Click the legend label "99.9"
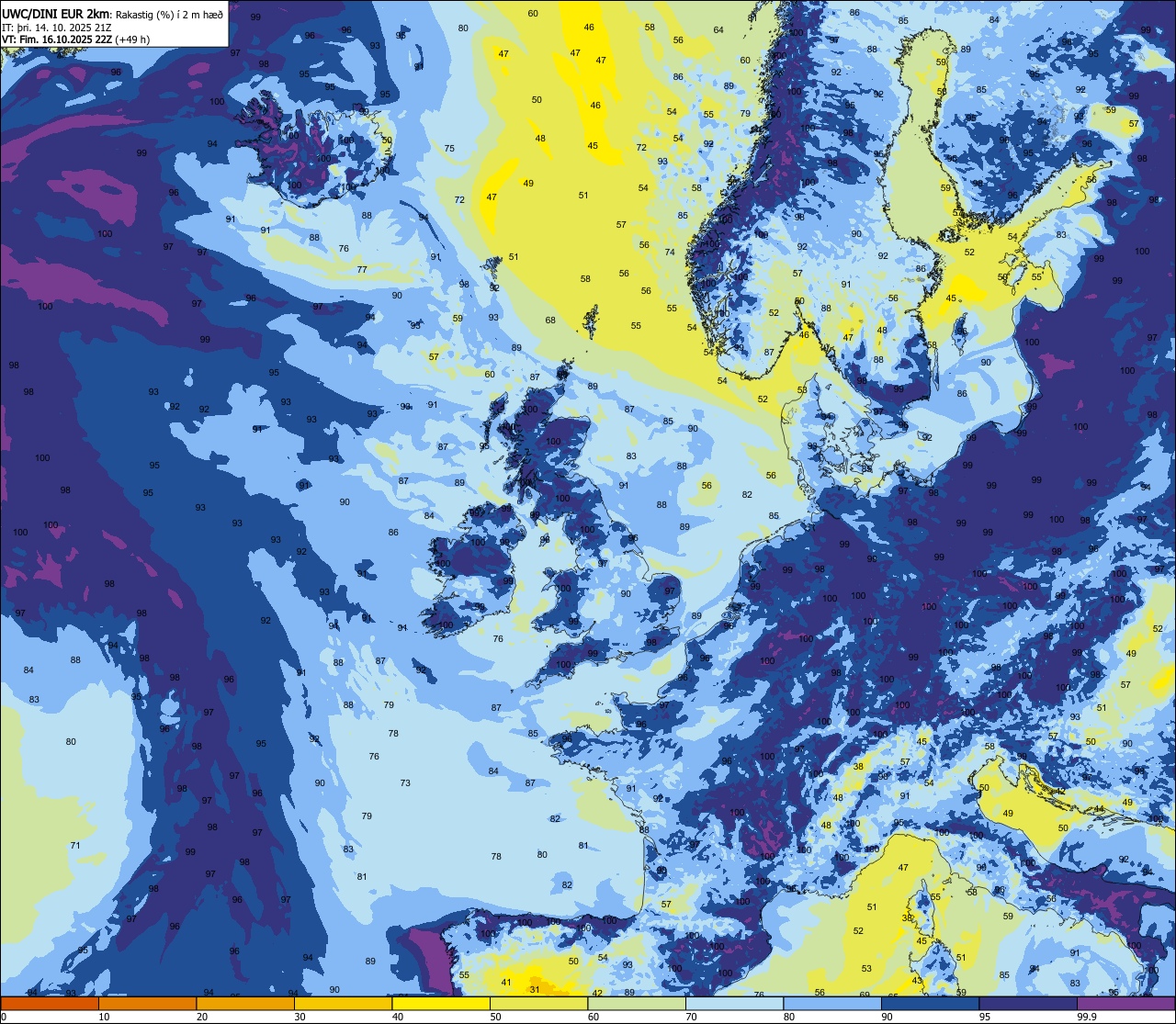The height and width of the screenshot is (1024, 1176). pyautogui.click(x=1087, y=1017)
